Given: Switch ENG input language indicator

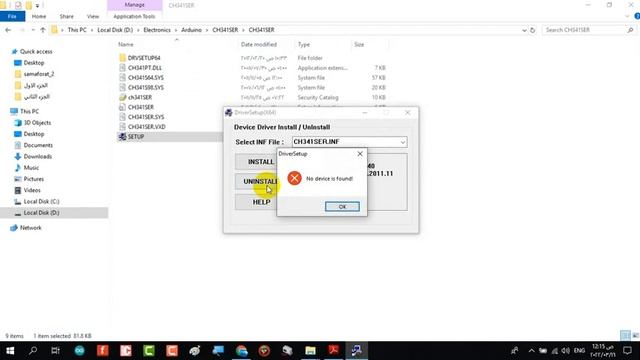Looking at the screenshot, I should coord(579,351).
